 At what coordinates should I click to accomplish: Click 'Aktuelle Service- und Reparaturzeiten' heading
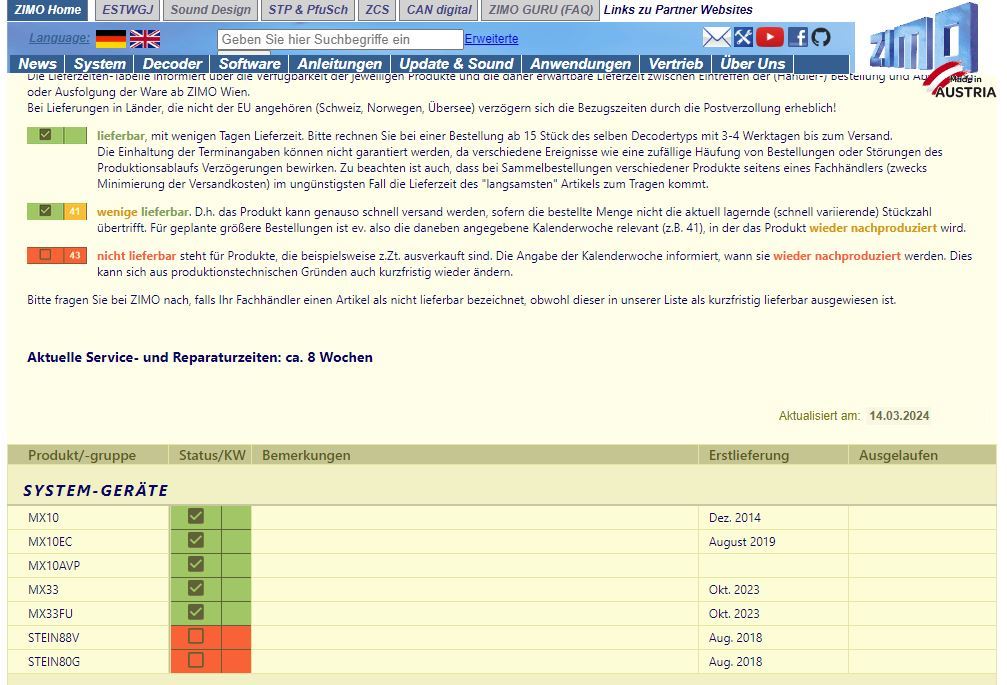(200, 358)
